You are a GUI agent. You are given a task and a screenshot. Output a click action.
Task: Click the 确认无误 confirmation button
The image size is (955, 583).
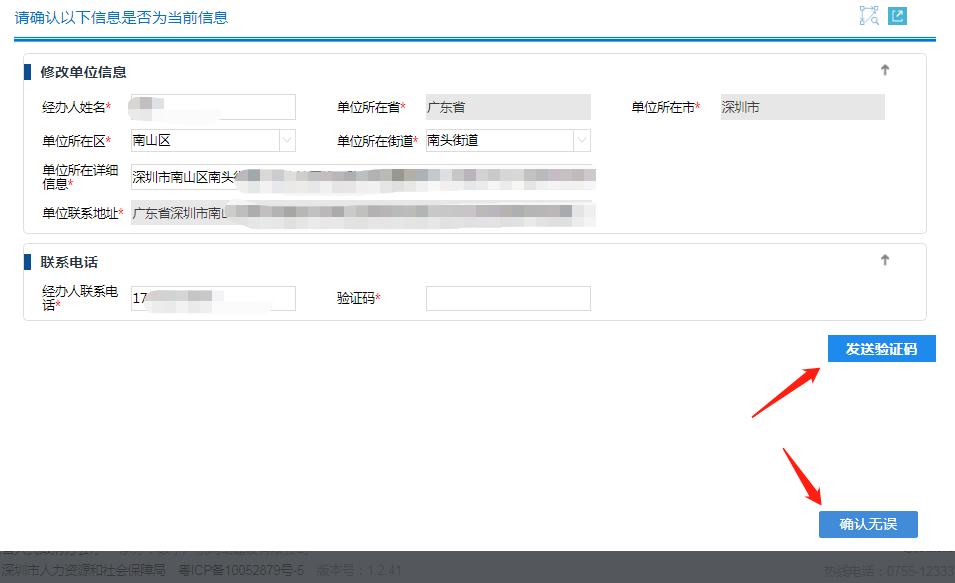pyautogui.click(x=868, y=524)
